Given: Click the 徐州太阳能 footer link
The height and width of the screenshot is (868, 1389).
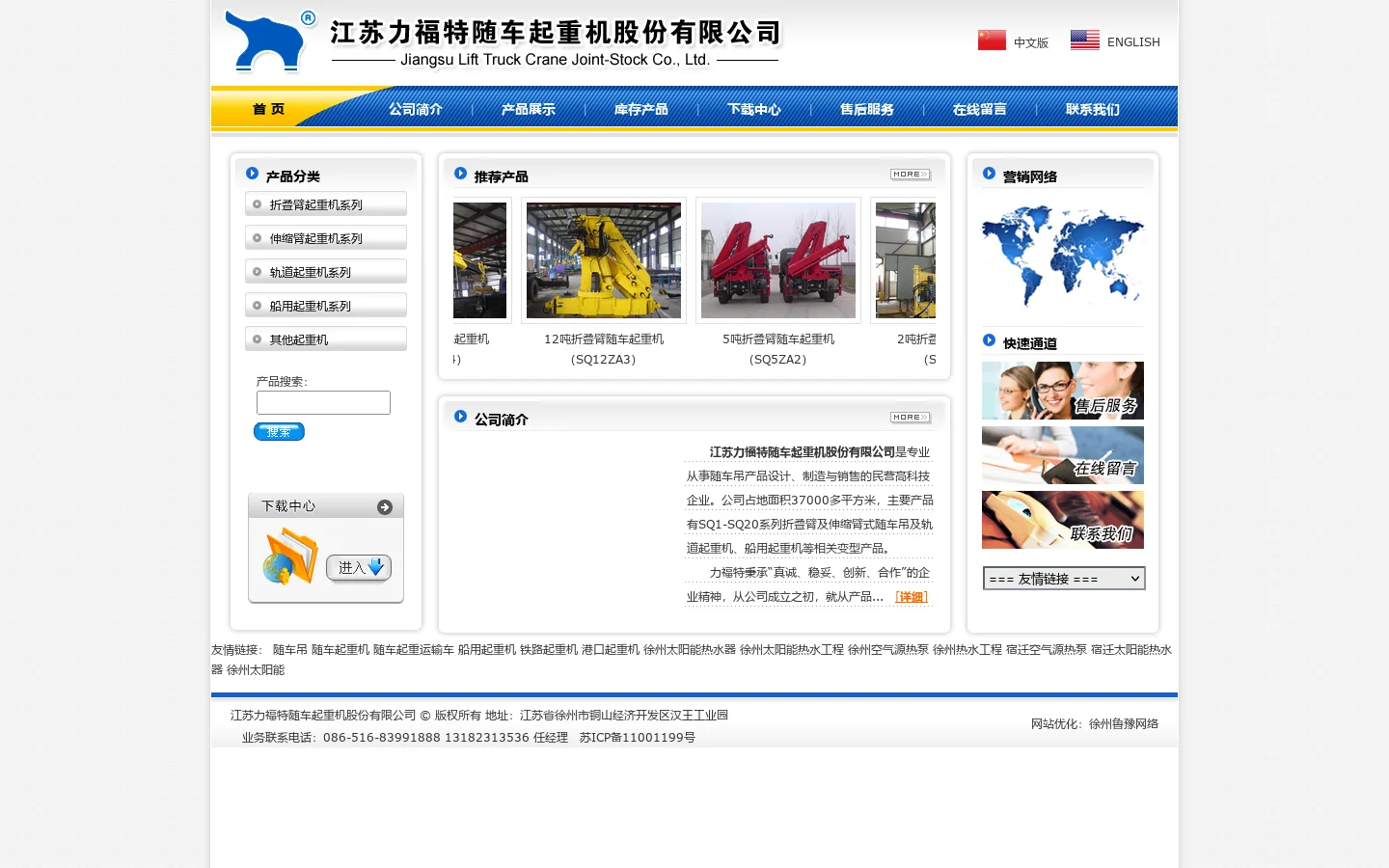Looking at the screenshot, I should (256, 670).
